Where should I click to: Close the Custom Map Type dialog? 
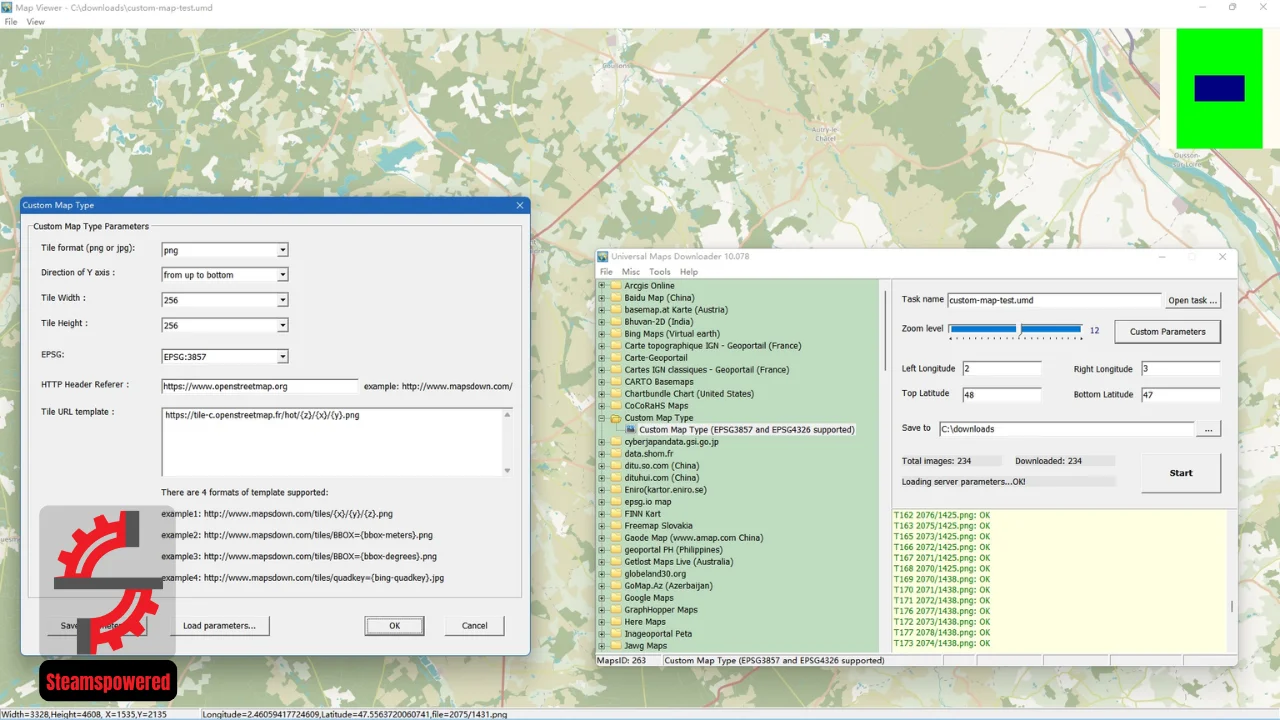(519, 205)
